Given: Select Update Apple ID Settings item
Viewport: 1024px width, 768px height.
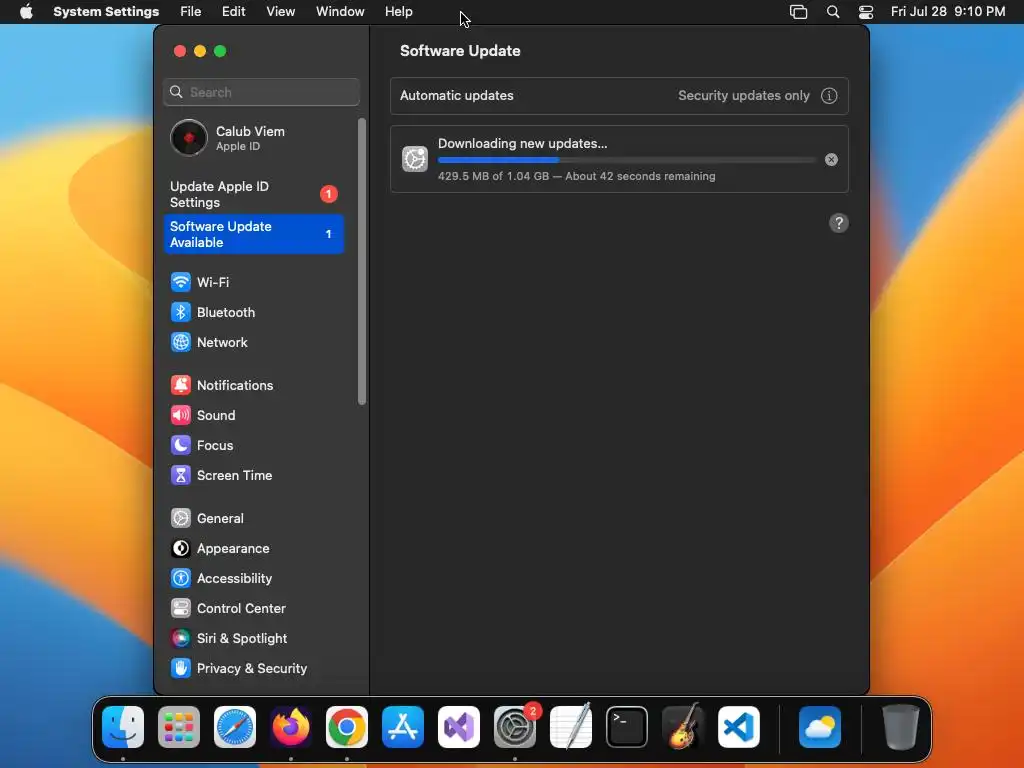Looking at the screenshot, I should pos(253,195).
